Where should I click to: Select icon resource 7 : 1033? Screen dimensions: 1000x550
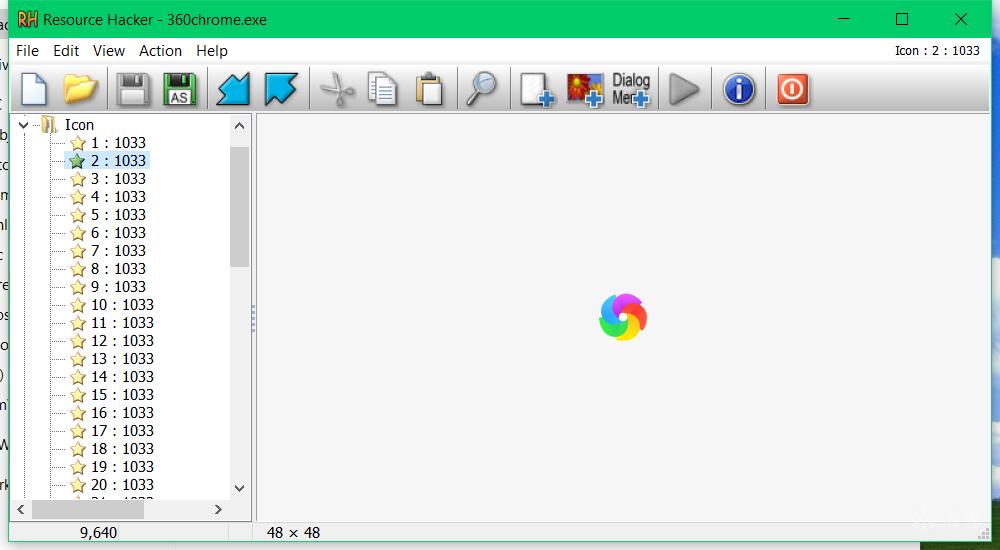coord(118,251)
